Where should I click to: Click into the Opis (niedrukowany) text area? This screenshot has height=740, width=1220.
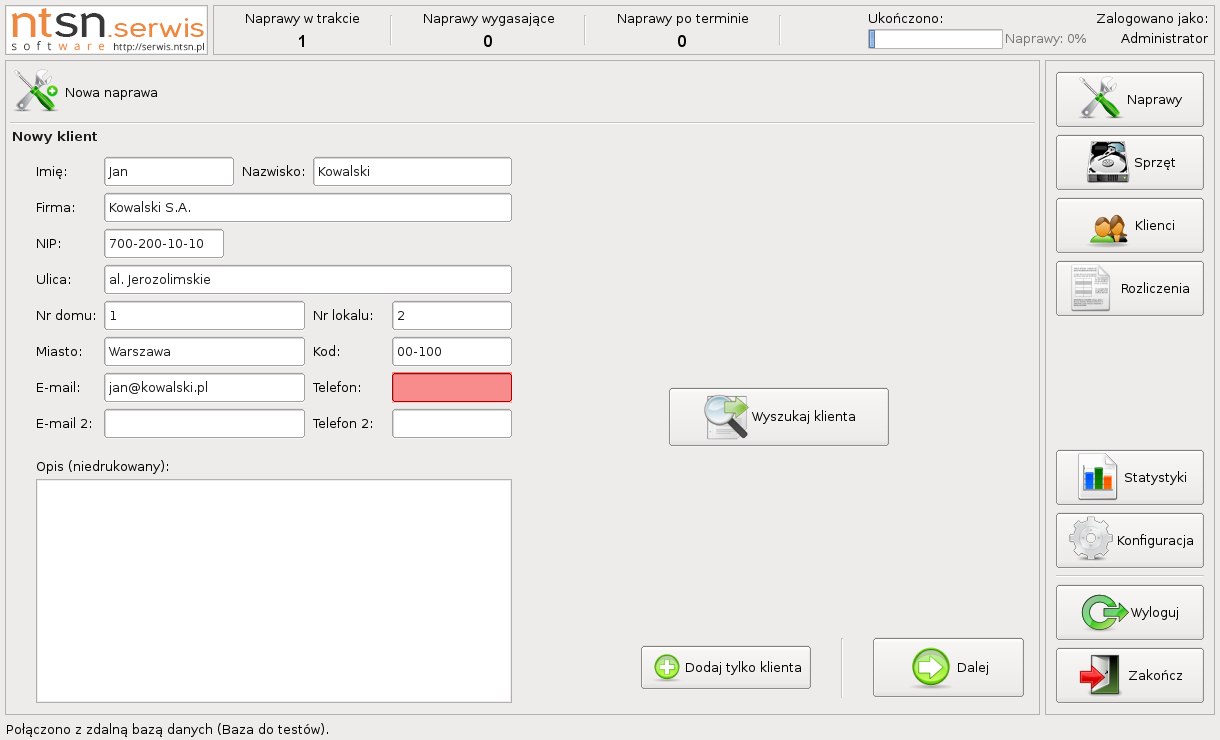coord(273,590)
